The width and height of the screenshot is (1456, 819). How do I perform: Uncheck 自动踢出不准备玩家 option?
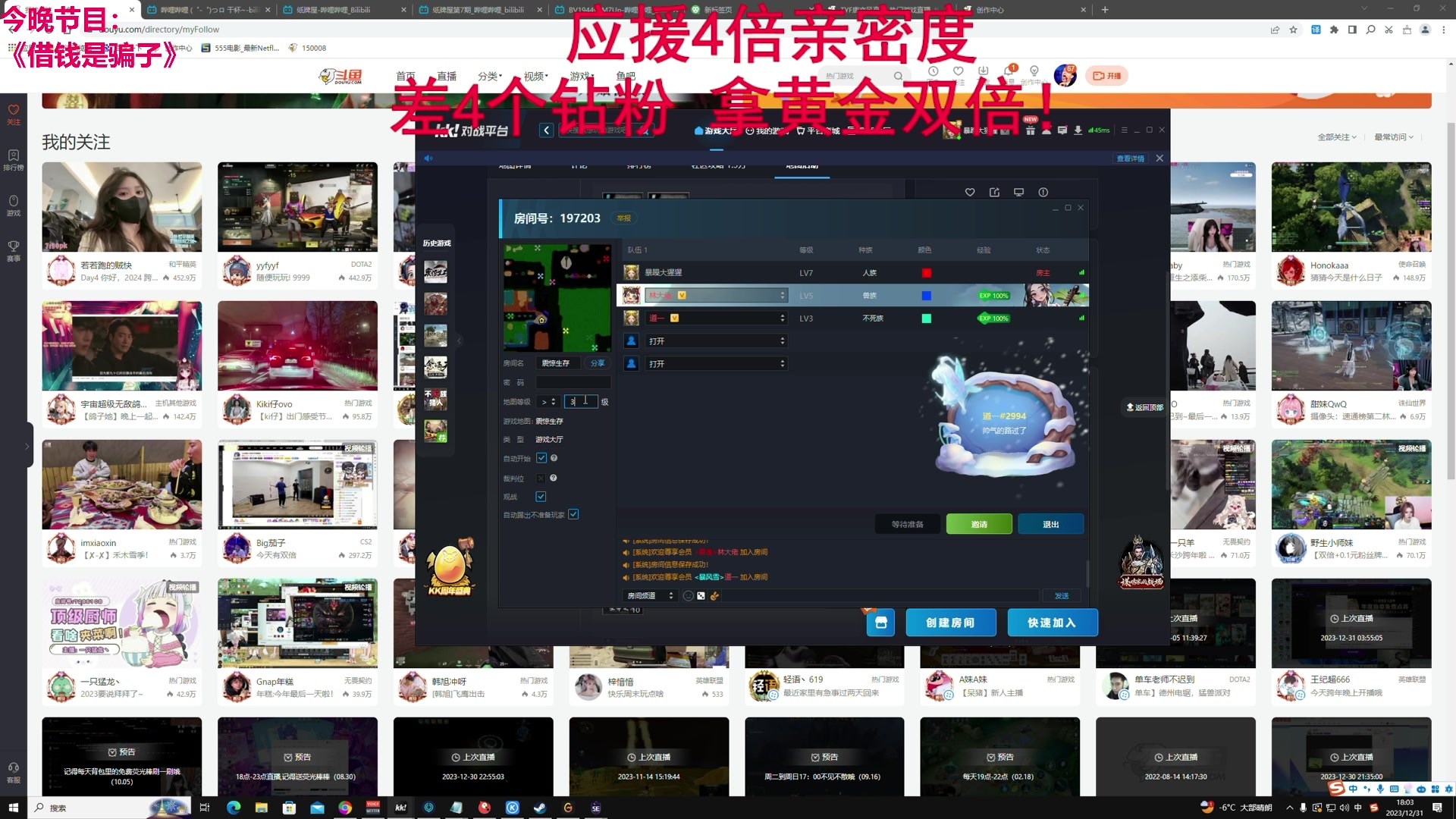(574, 513)
